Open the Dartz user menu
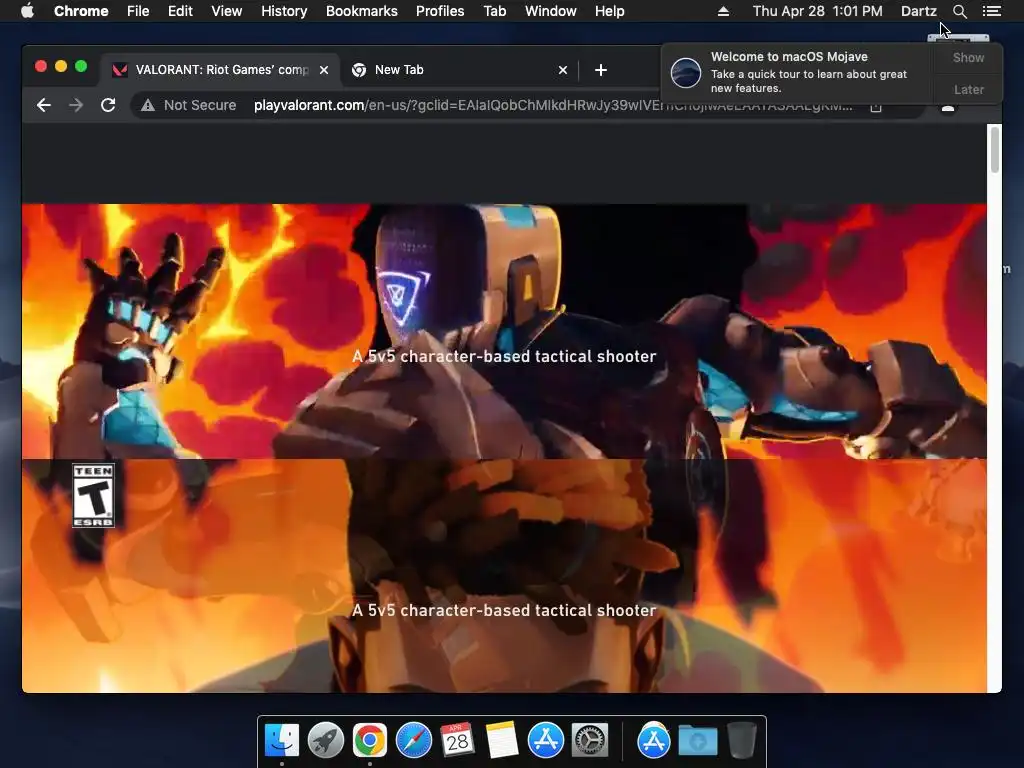The image size is (1024, 768). [918, 11]
